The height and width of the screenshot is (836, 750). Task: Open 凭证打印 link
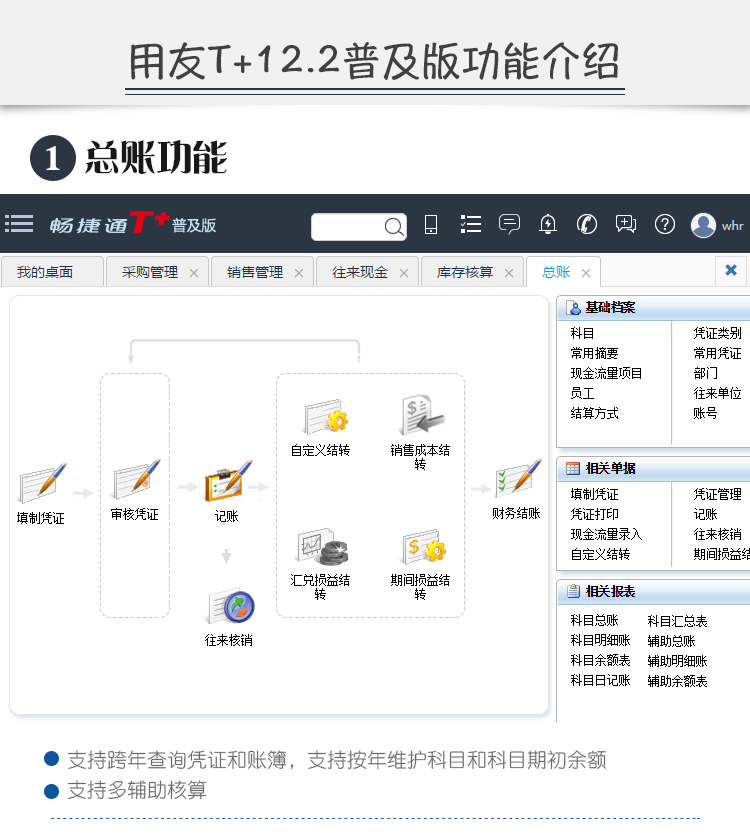[594, 514]
